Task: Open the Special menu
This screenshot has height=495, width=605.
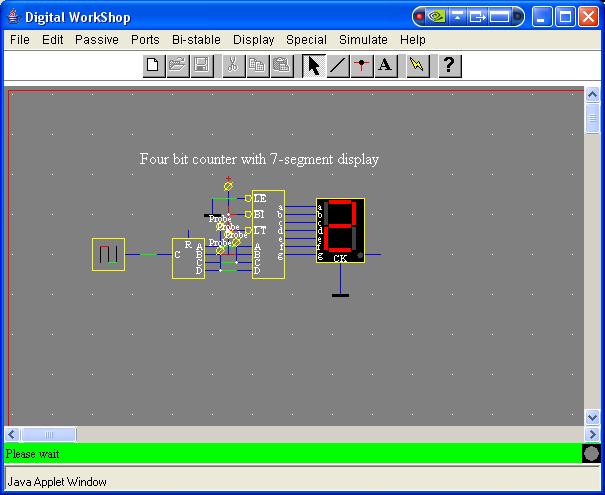Action: pos(306,40)
